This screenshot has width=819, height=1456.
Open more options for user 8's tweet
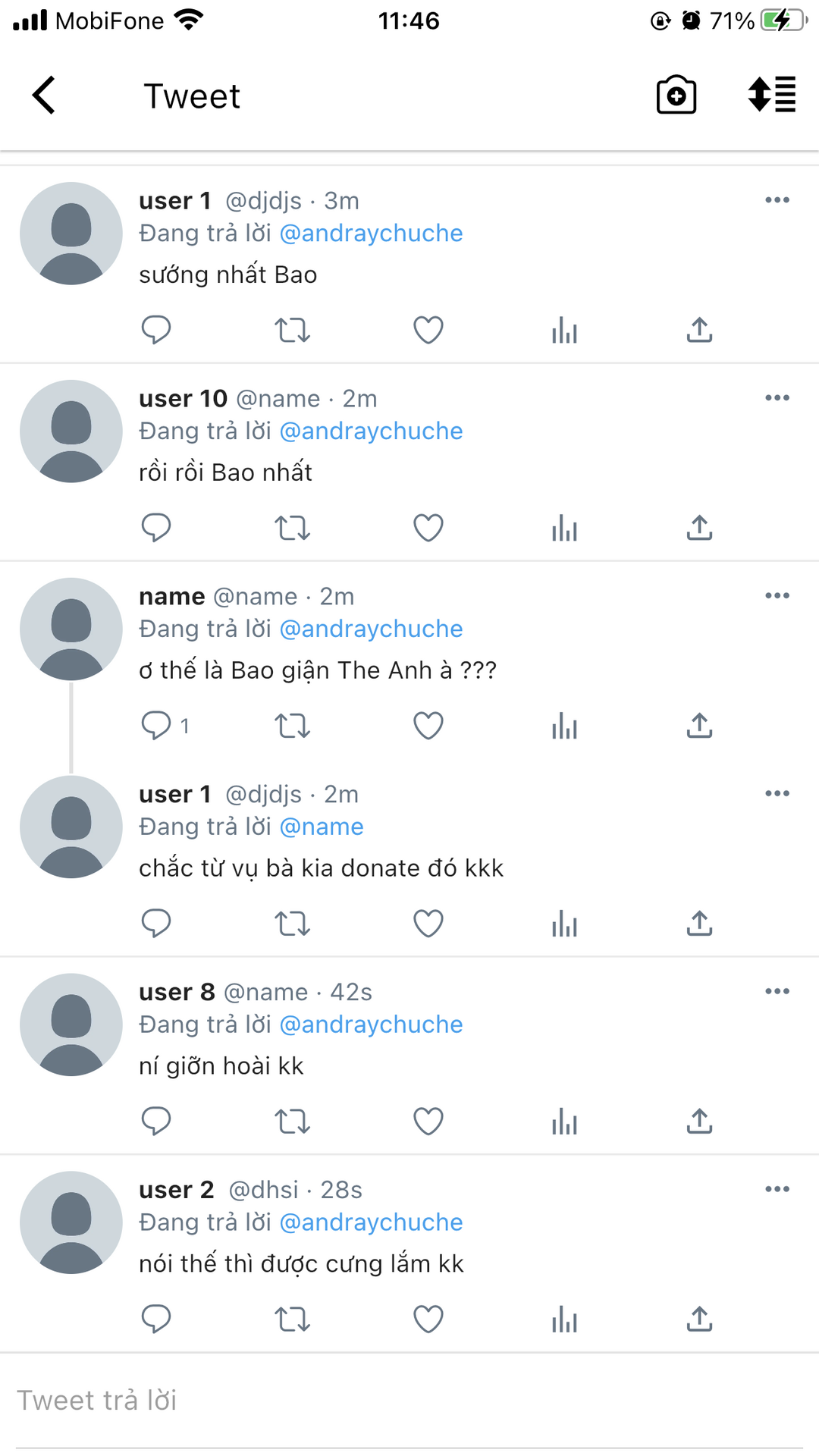(777, 991)
